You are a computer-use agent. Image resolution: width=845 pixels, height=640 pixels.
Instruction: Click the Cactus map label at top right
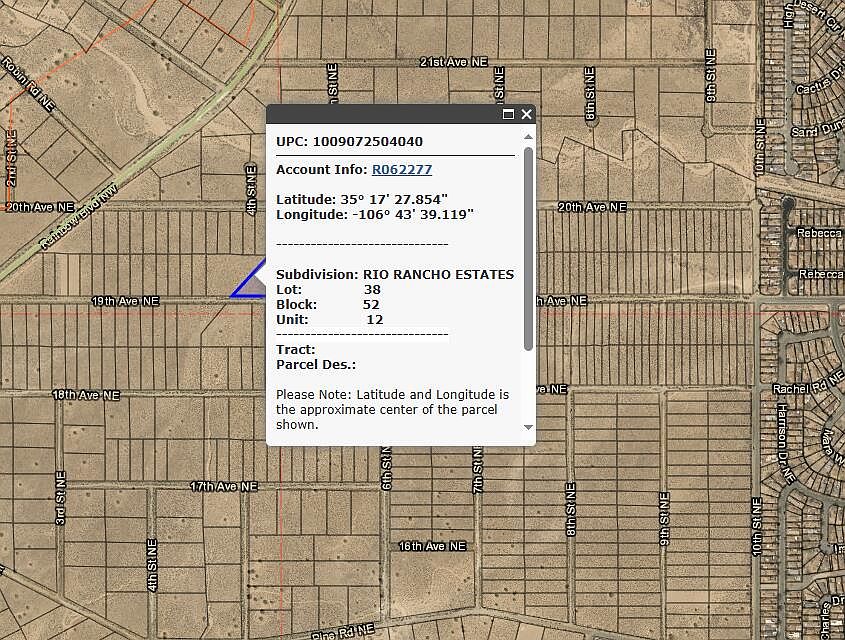pyautogui.click(x=819, y=83)
